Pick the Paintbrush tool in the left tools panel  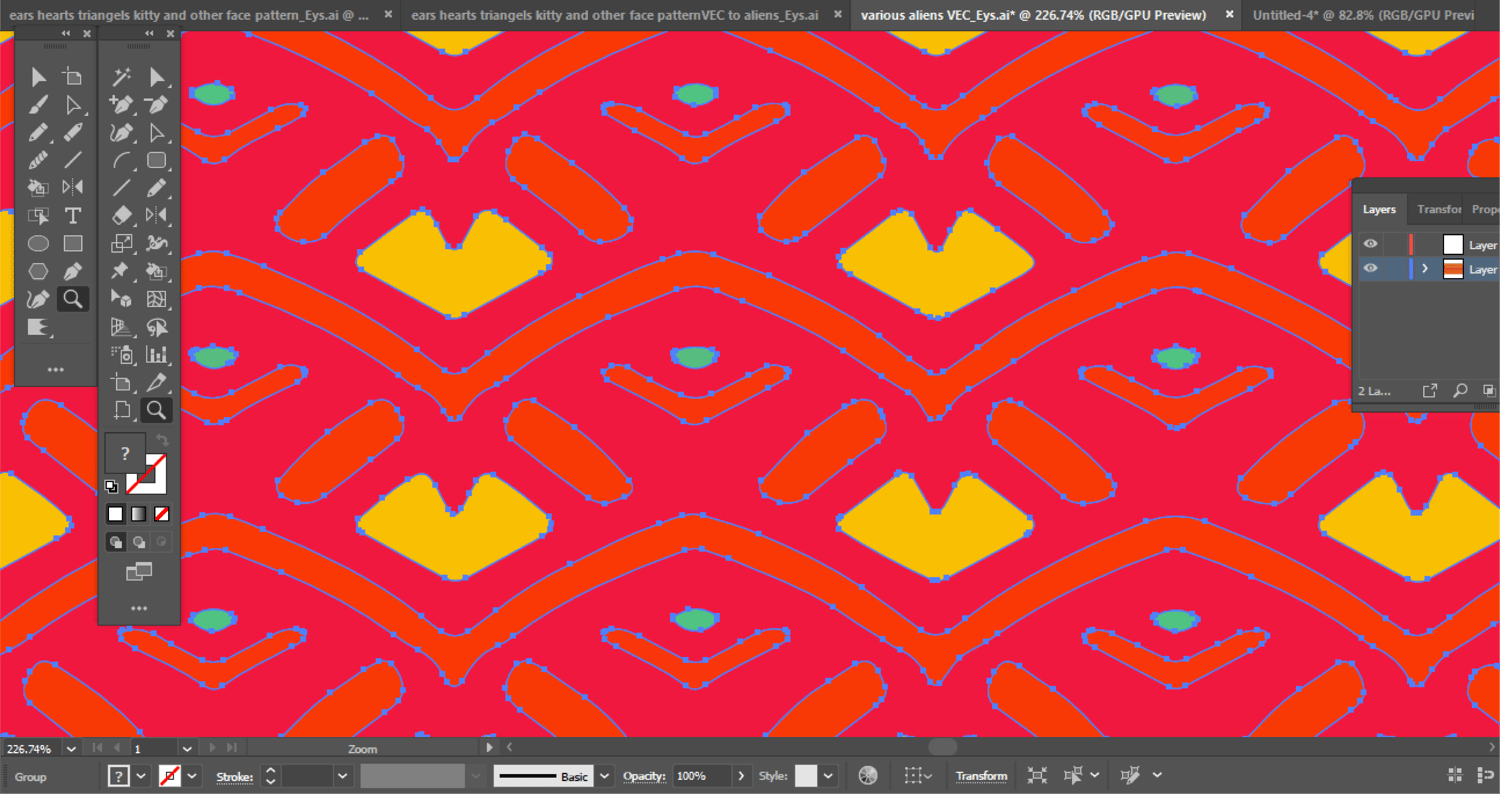pyautogui.click(x=38, y=105)
